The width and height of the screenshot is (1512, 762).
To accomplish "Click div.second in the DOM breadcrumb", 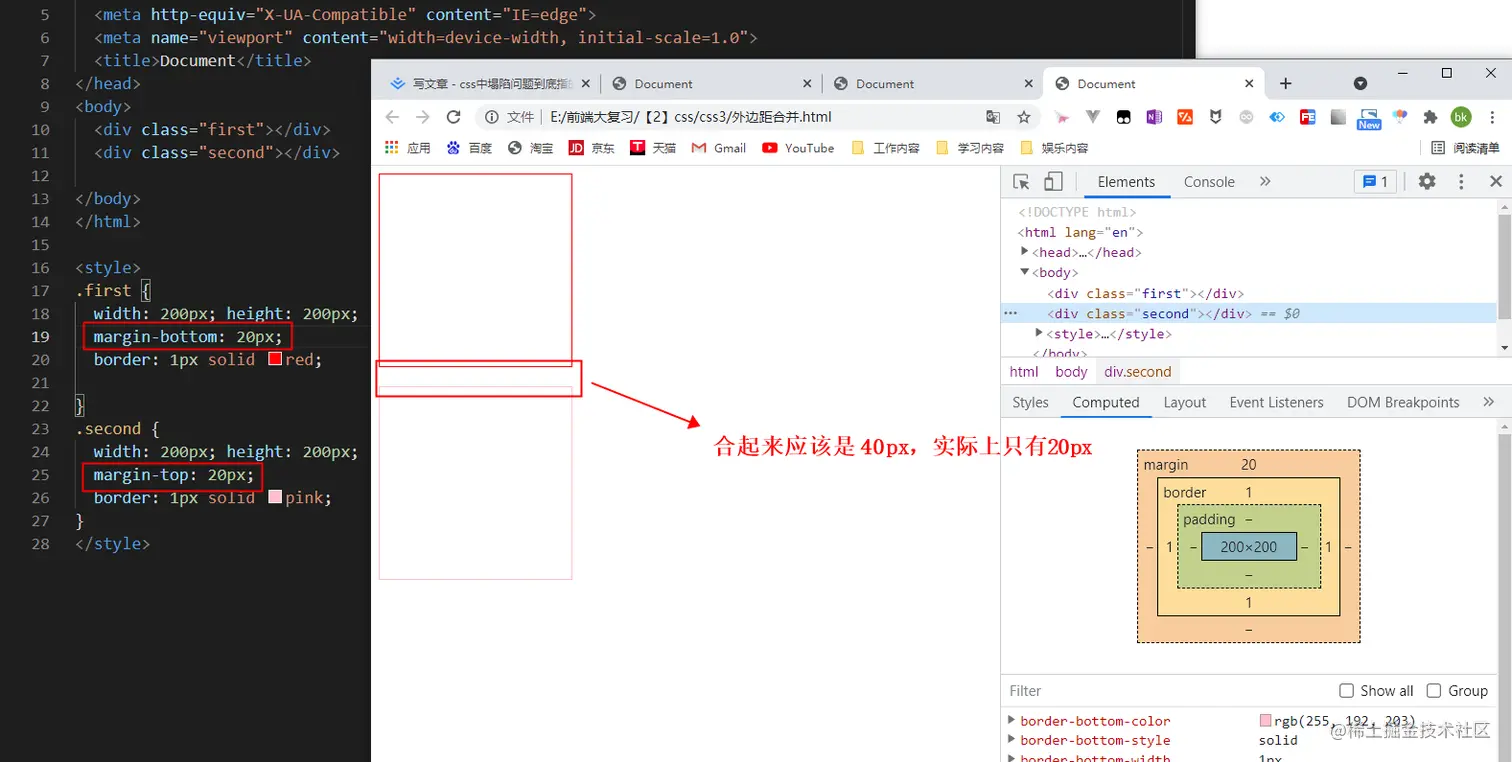I will (1138, 371).
